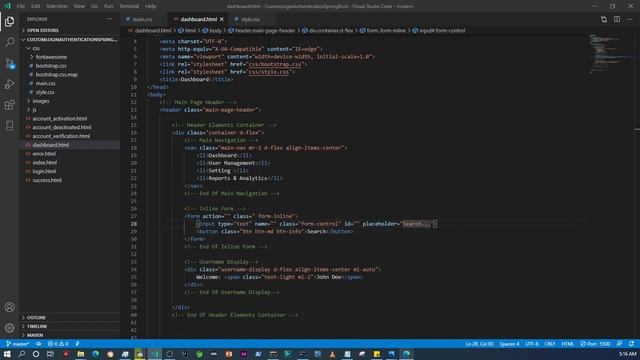
Task: Click Ln 28 cursor position status item
Action: (480, 344)
